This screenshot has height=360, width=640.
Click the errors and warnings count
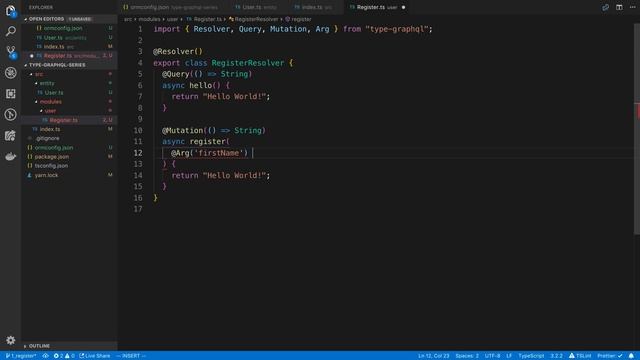[64, 356]
